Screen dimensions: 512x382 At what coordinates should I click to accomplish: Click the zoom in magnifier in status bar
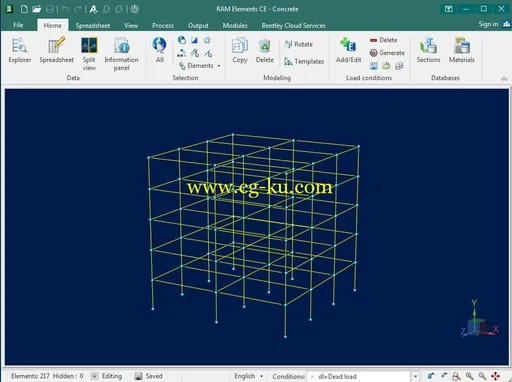coord(469,376)
